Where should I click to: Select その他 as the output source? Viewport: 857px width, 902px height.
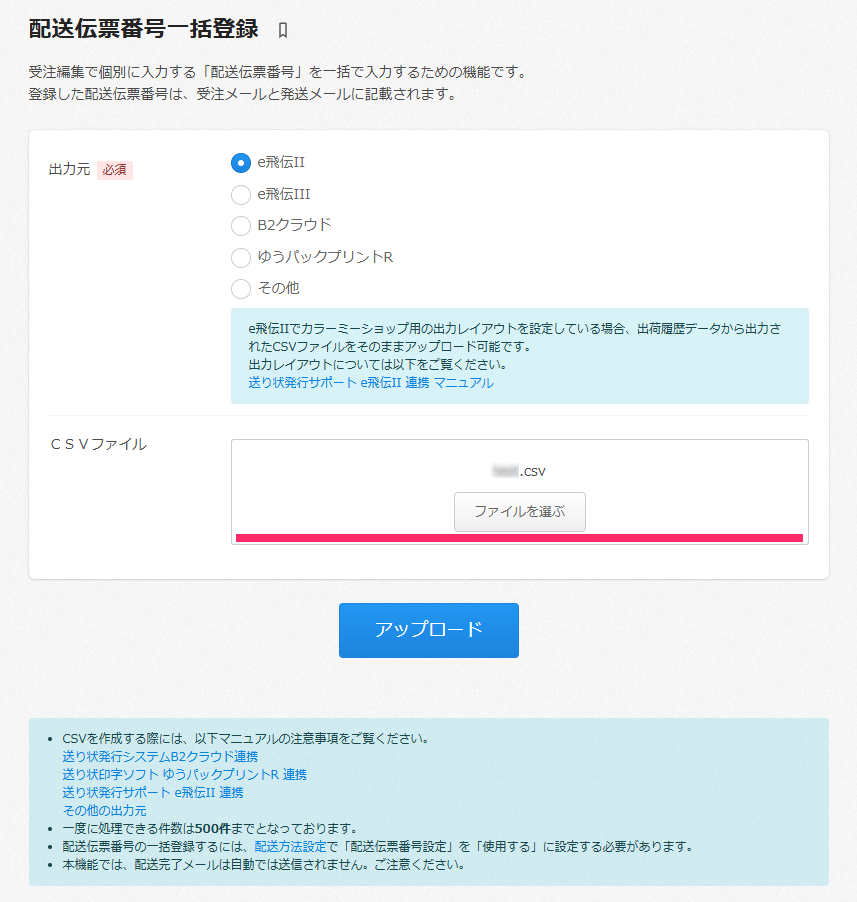(240, 288)
